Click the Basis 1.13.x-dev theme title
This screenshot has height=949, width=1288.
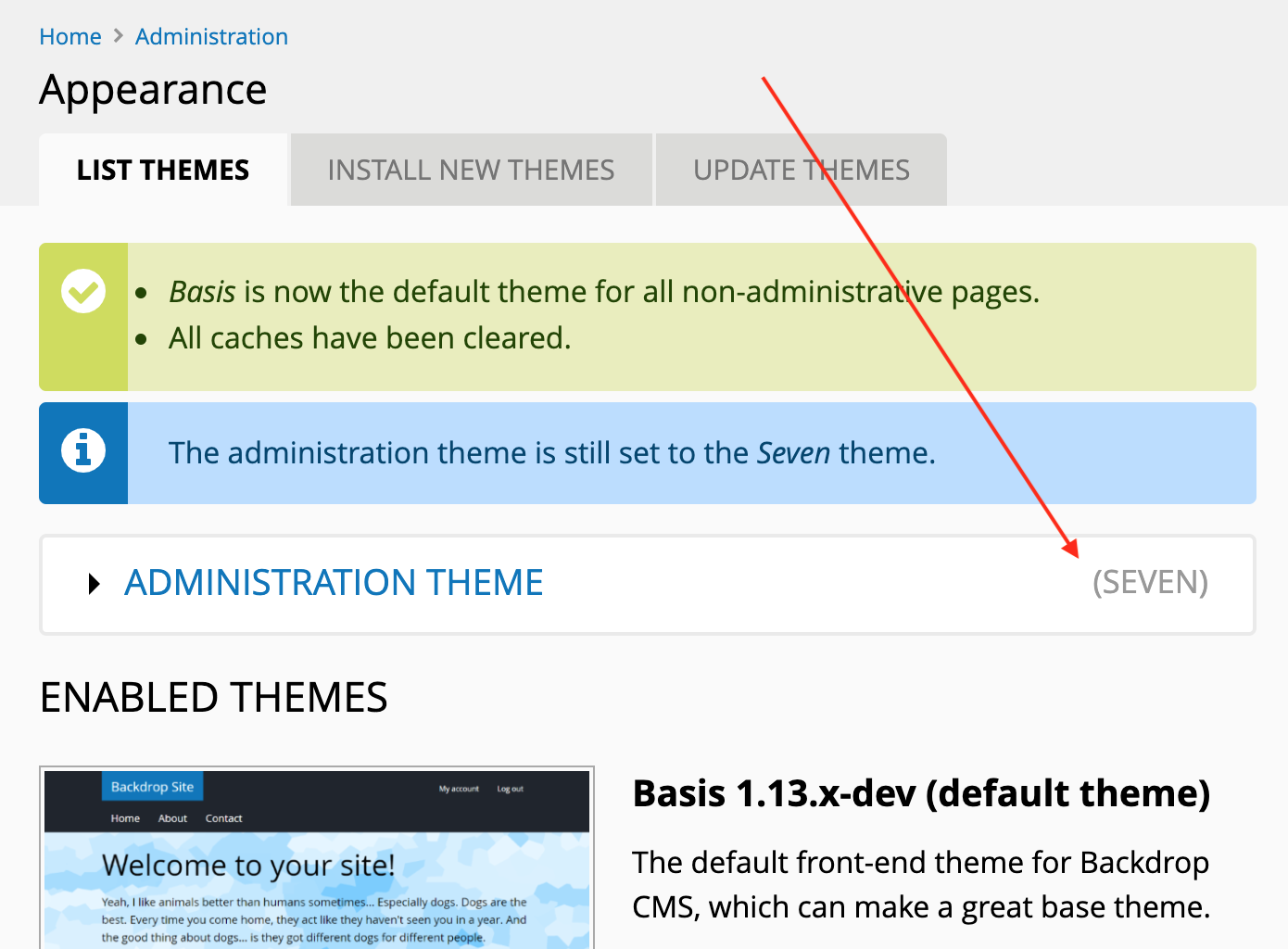point(920,793)
